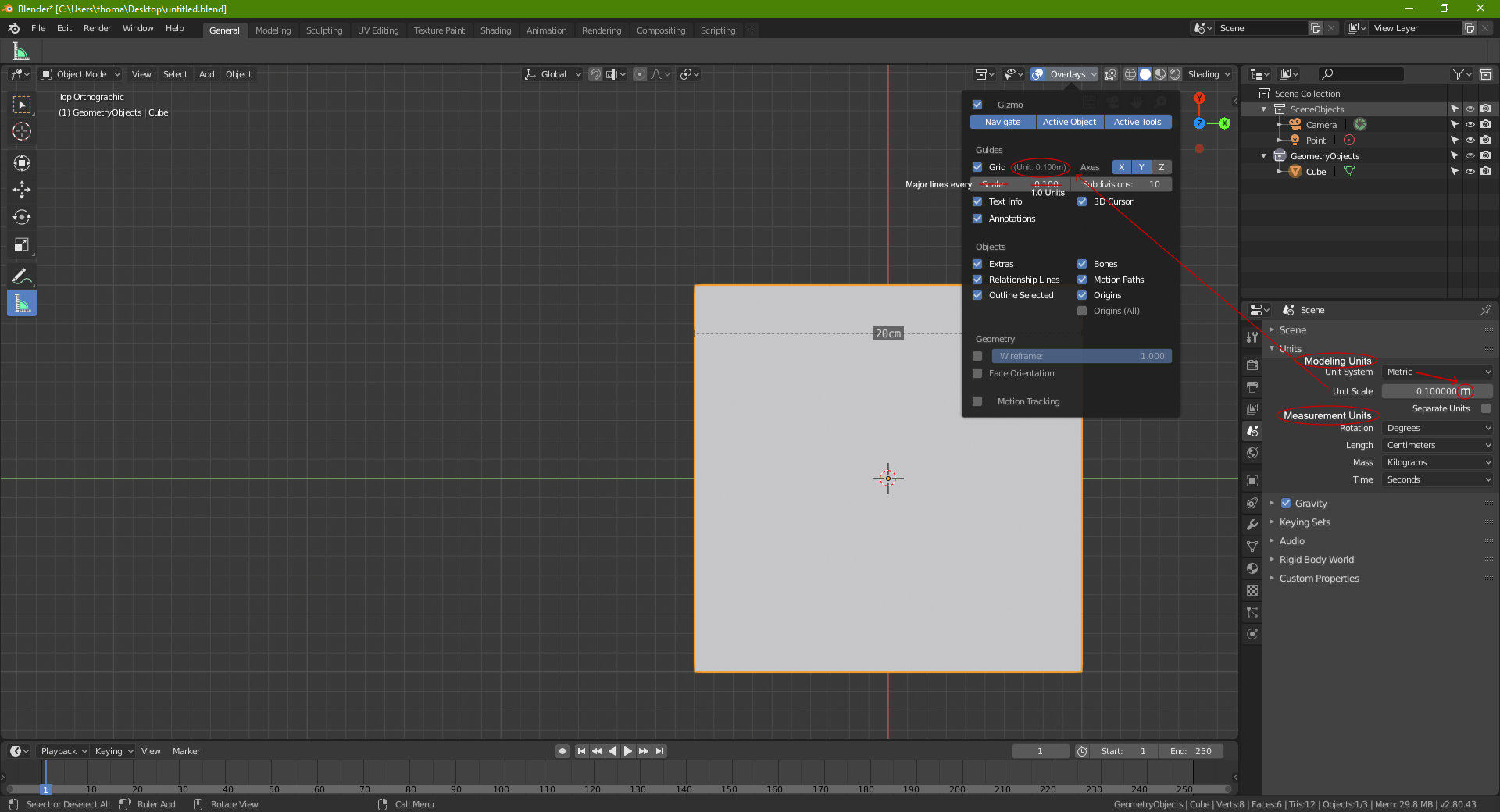Select the Scale tool

point(22,245)
